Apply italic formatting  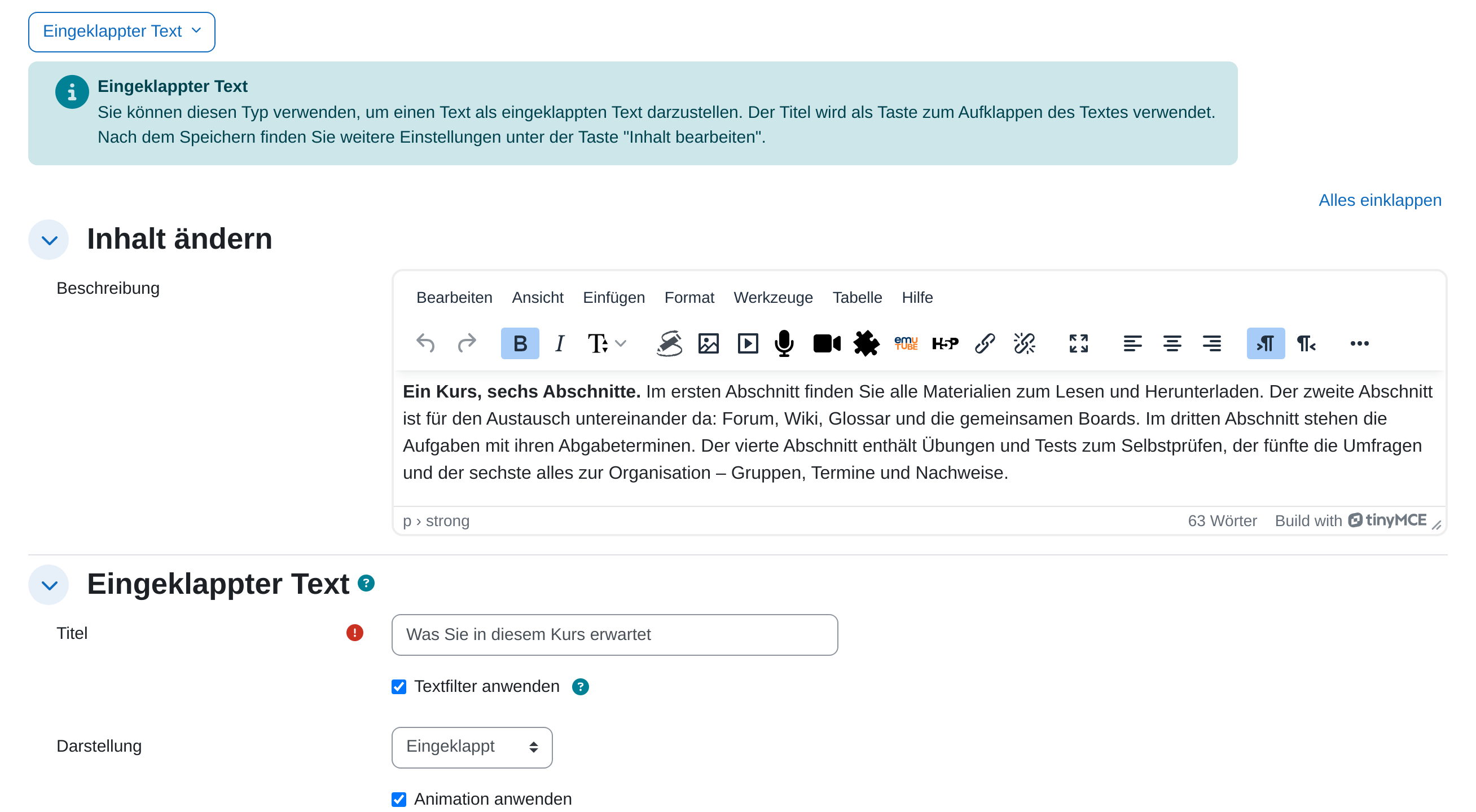[560, 343]
